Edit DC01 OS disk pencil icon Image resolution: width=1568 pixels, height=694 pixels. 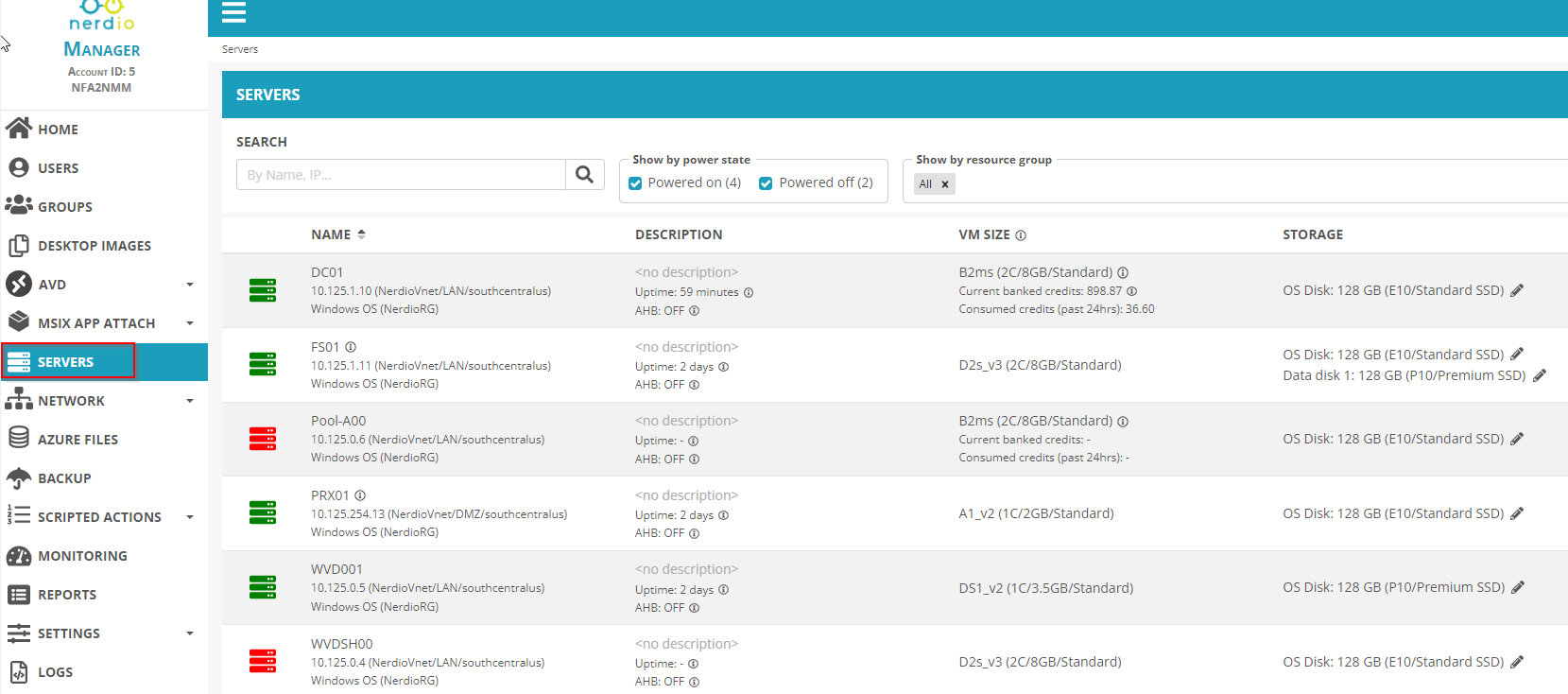(x=1517, y=290)
